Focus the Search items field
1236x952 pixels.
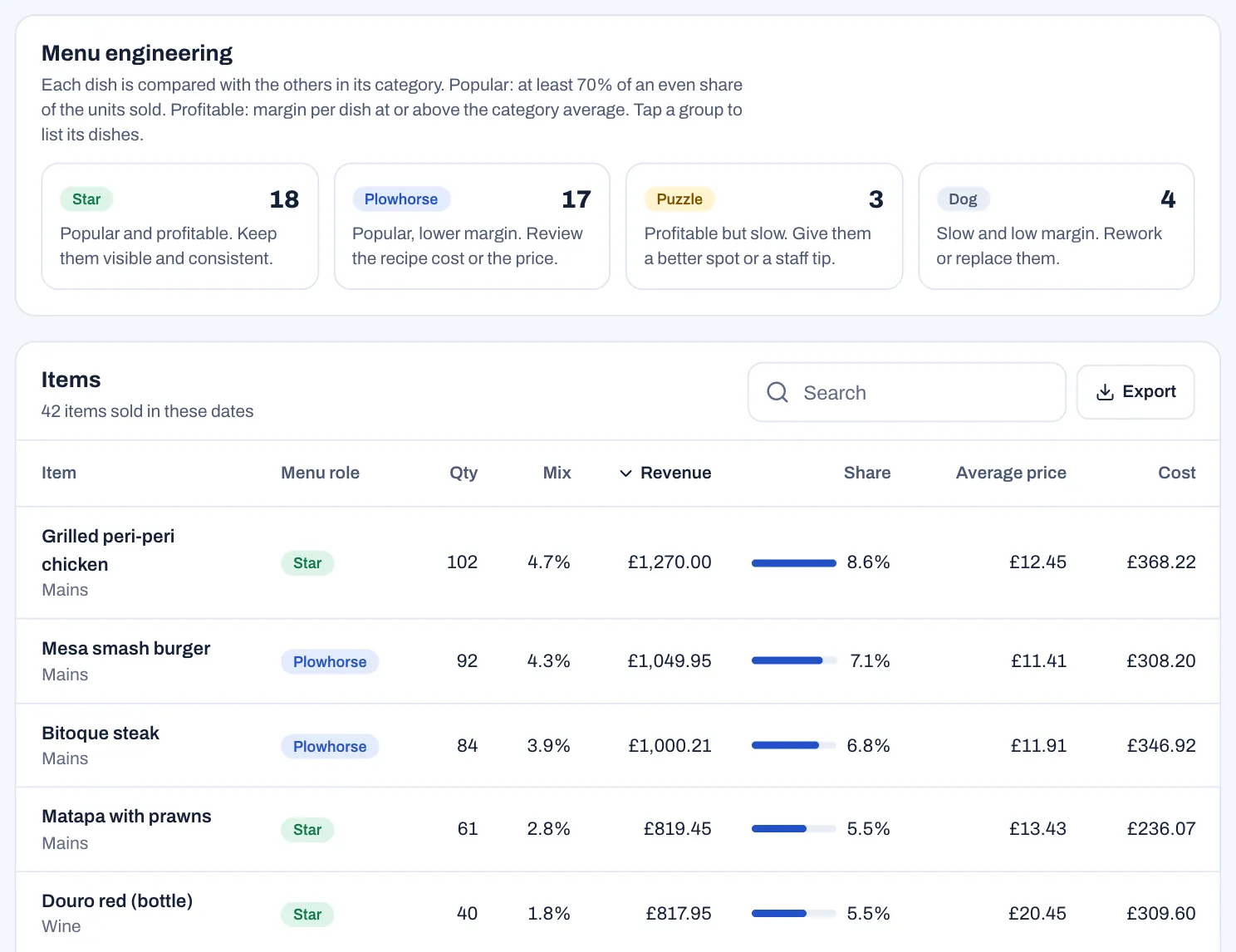[907, 392]
